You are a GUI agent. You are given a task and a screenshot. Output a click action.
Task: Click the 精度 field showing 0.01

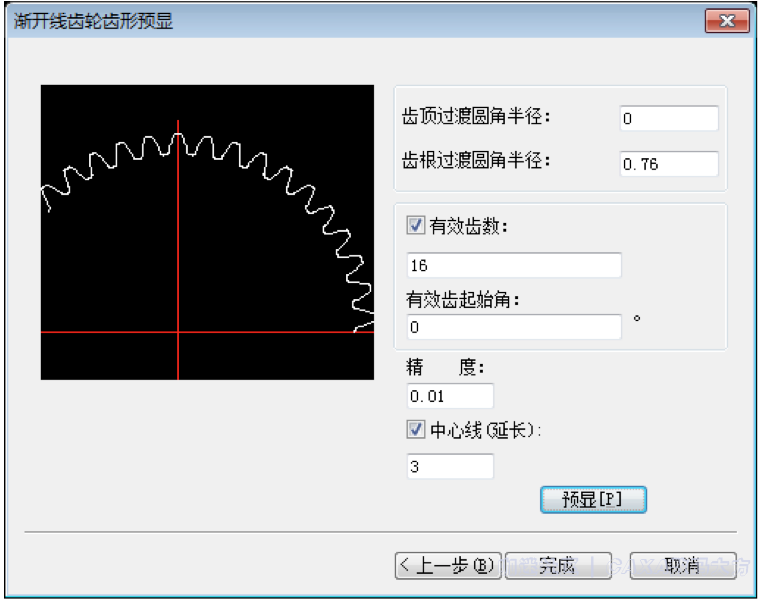[450, 396]
